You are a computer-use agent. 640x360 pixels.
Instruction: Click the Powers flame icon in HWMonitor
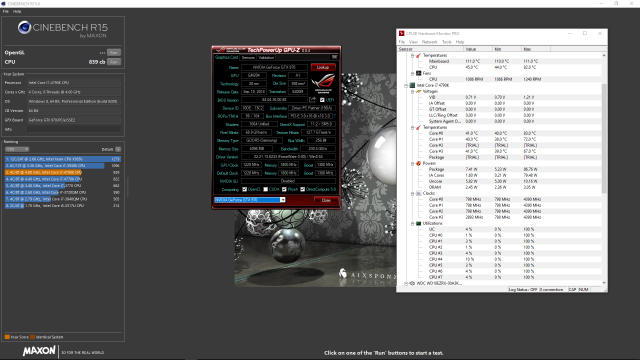[418, 163]
